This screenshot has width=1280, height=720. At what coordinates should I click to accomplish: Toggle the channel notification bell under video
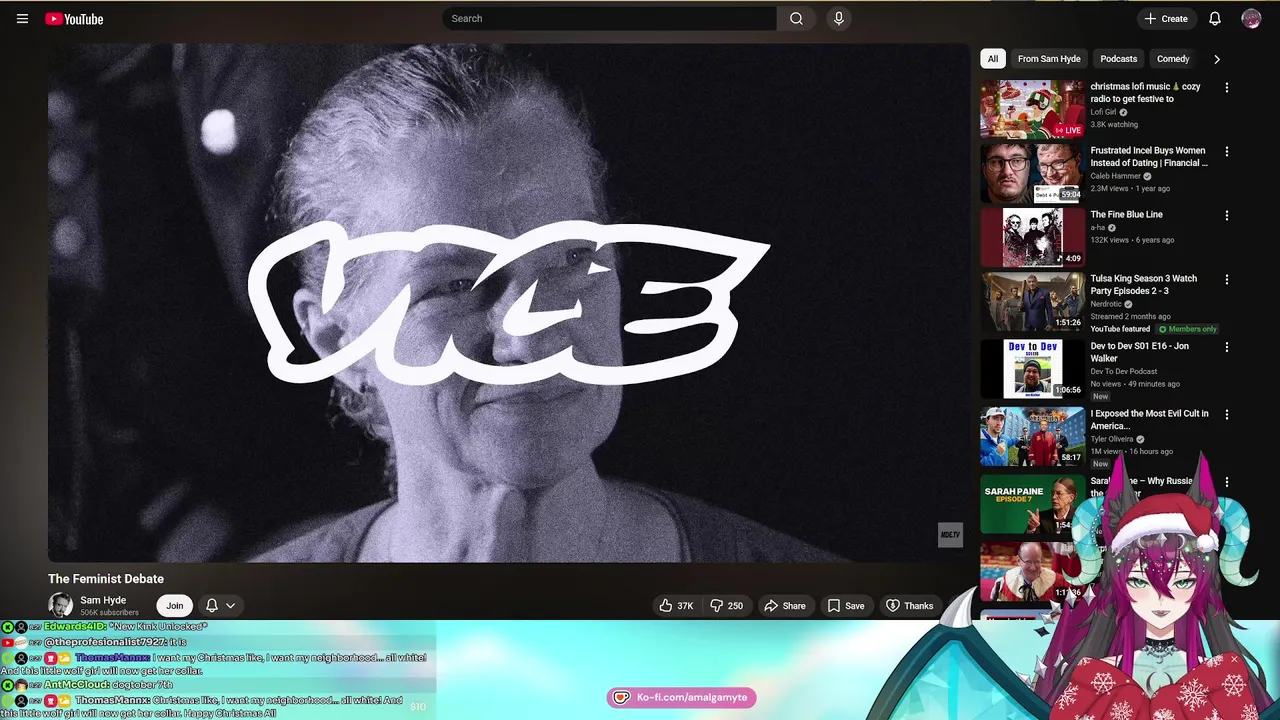[211, 605]
